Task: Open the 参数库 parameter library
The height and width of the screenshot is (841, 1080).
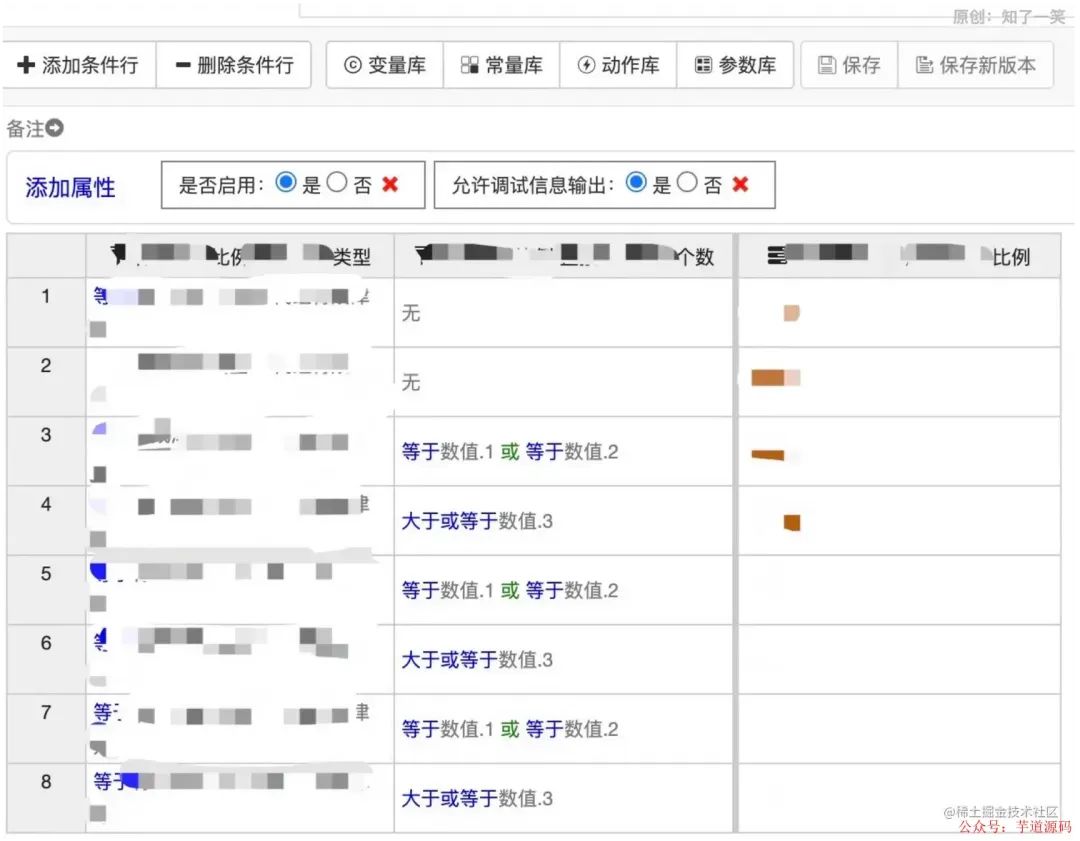Action: coord(736,64)
